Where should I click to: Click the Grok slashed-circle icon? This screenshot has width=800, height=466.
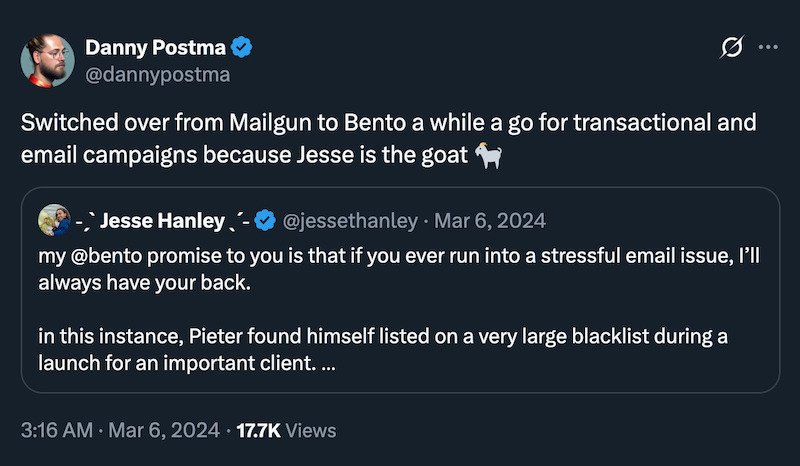pyautogui.click(x=731, y=47)
